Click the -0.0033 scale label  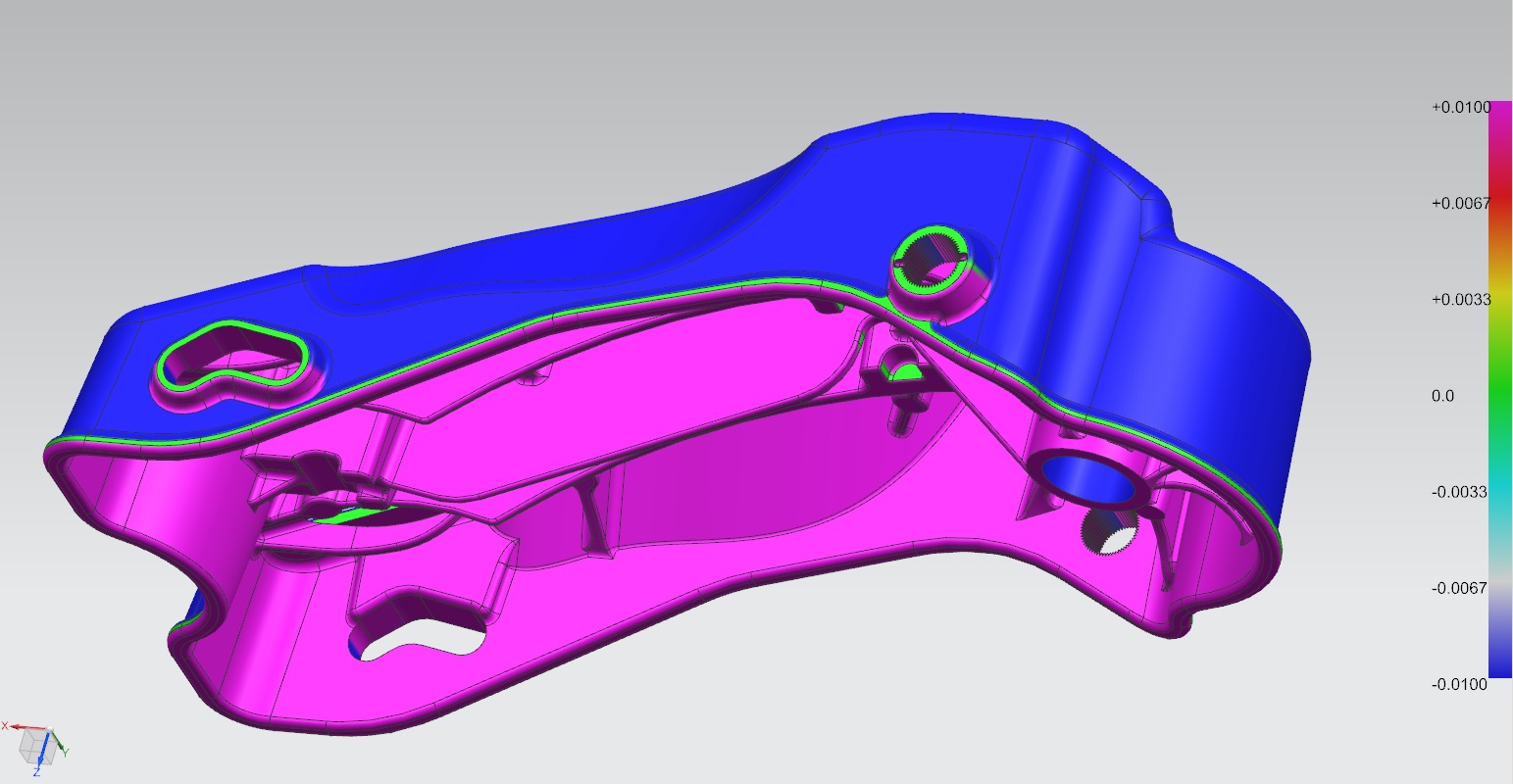[1460, 492]
